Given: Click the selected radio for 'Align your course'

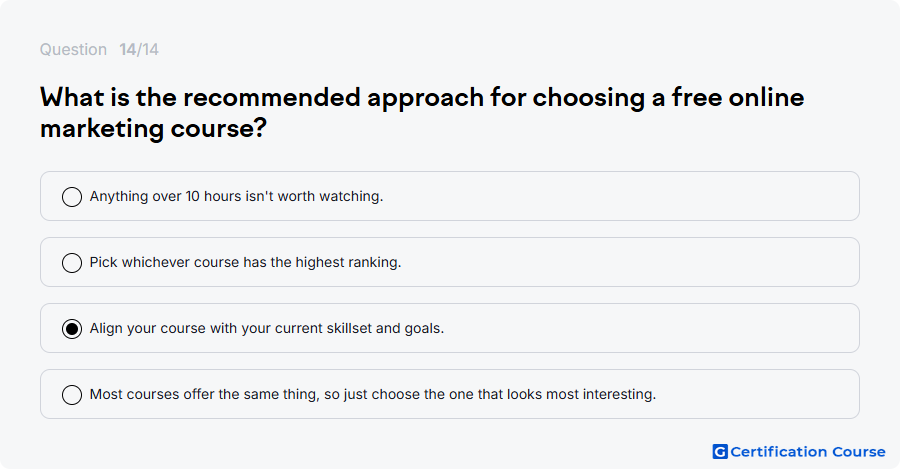Looking at the screenshot, I should [72, 328].
